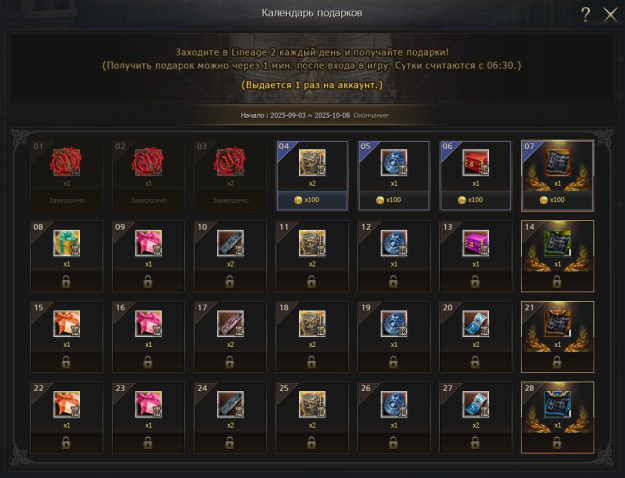625x478 pixels.
Task: Select the day 15 orange gift box icon
Action: pos(67,323)
